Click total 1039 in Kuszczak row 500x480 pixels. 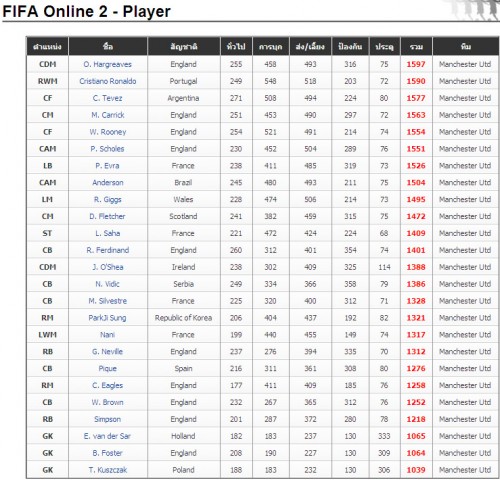(x=416, y=470)
